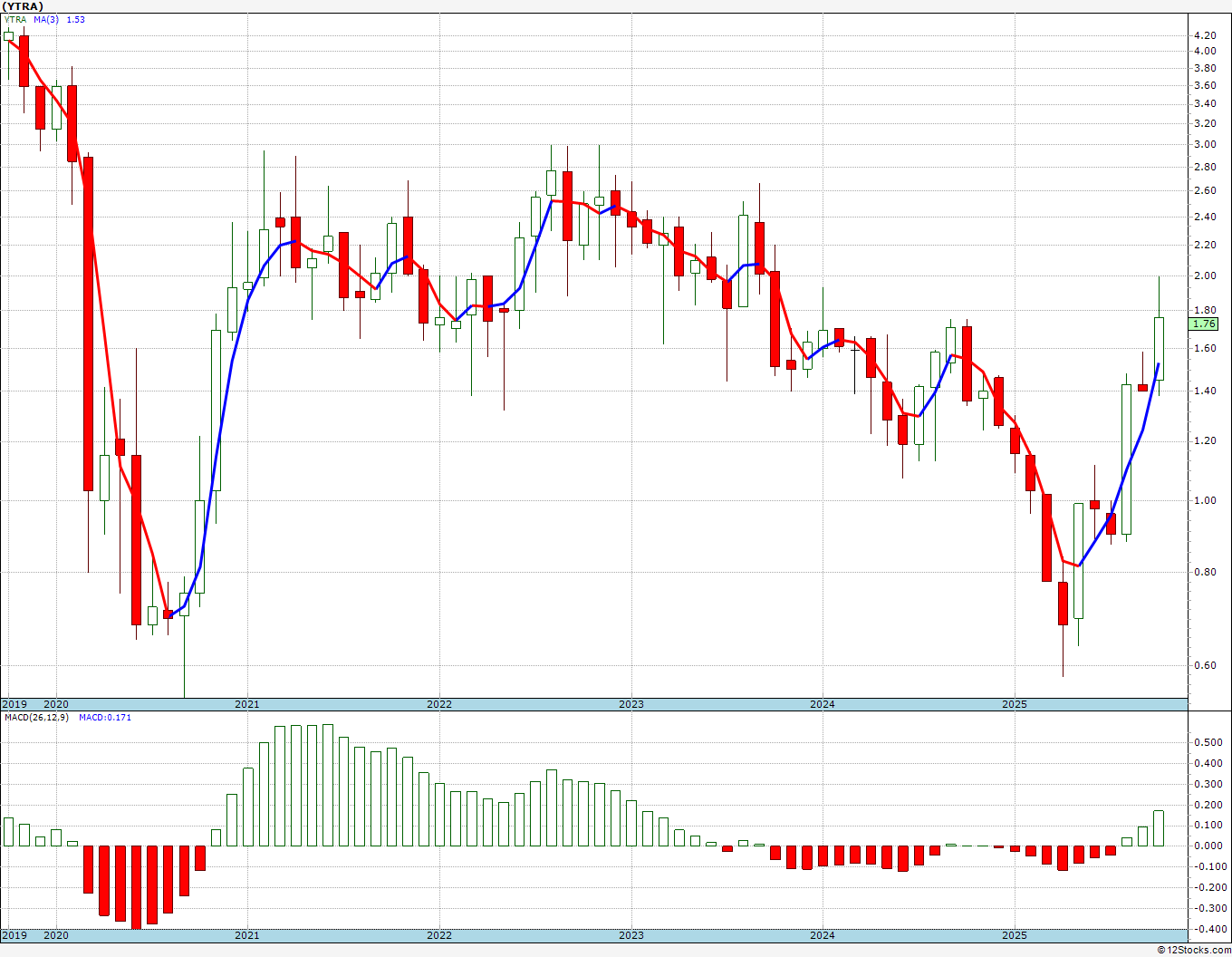Select the 1.60 price axis label
The width and height of the screenshot is (1232, 957).
1205,348
